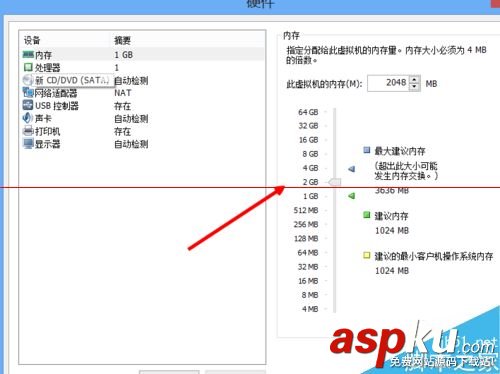Click the green recommended memory marker arrow
The height and width of the screenshot is (374, 500).
pos(352,196)
